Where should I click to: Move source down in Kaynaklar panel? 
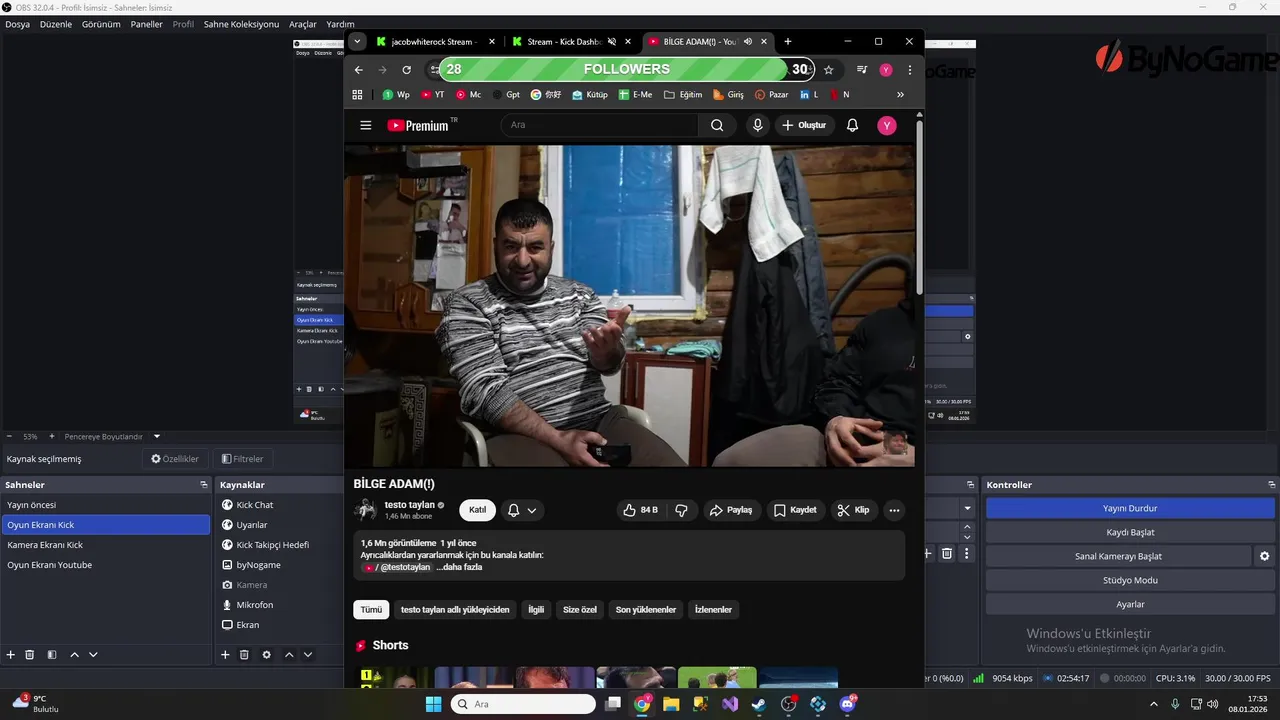[x=308, y=655]
